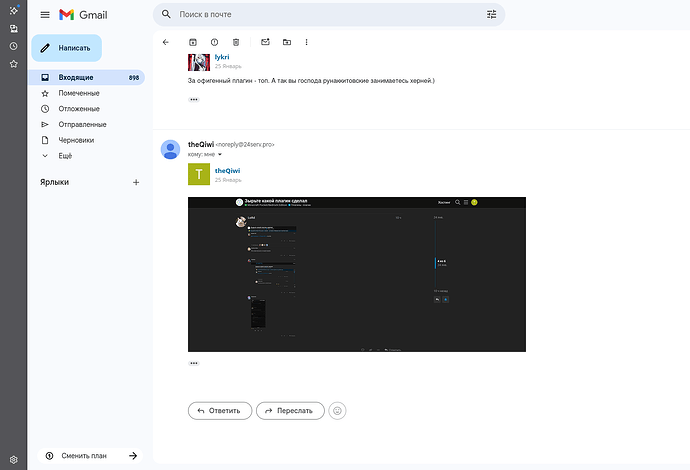Click the green T avatar

[x=199, y=174]
